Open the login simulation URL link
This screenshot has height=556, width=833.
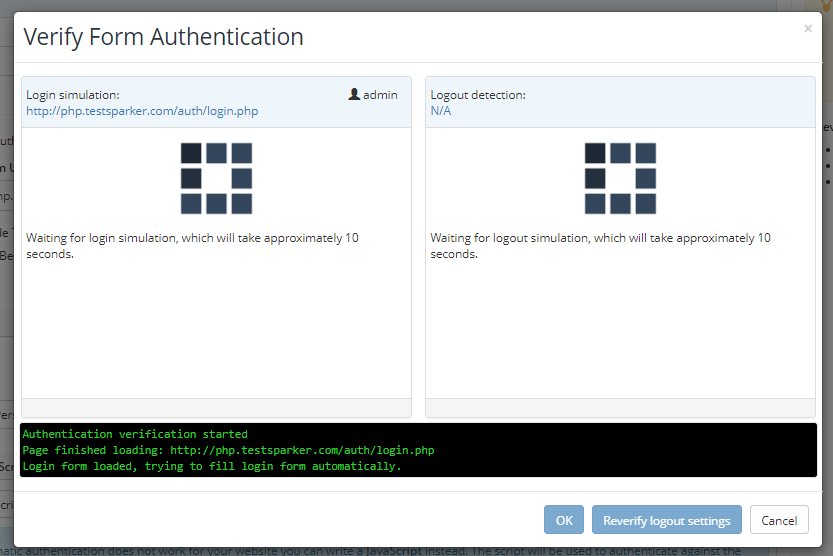click(x=142, y=111)
